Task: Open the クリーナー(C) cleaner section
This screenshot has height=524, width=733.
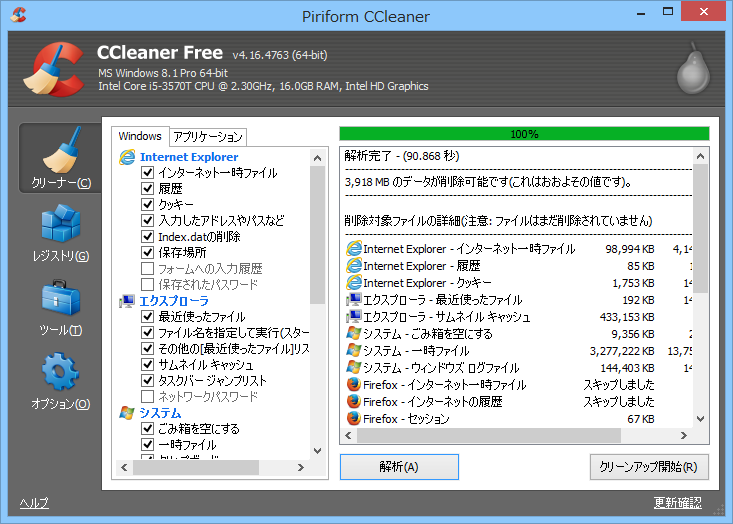Action: (61, 158)
